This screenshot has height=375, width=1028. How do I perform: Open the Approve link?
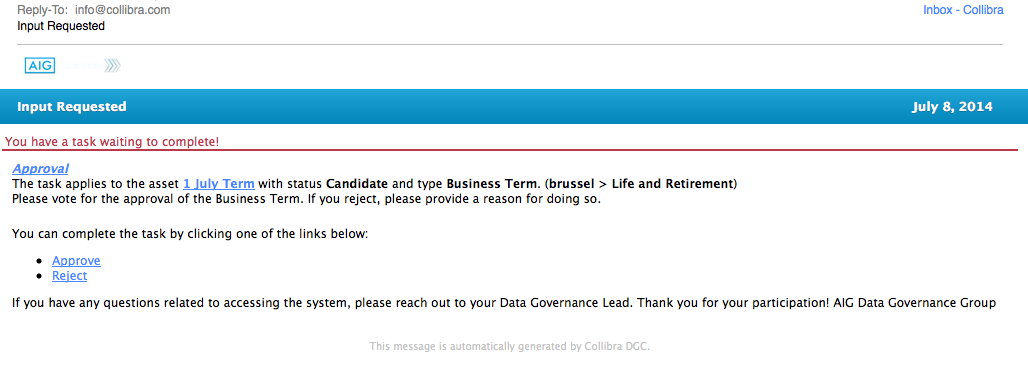[x=76, y=261]
